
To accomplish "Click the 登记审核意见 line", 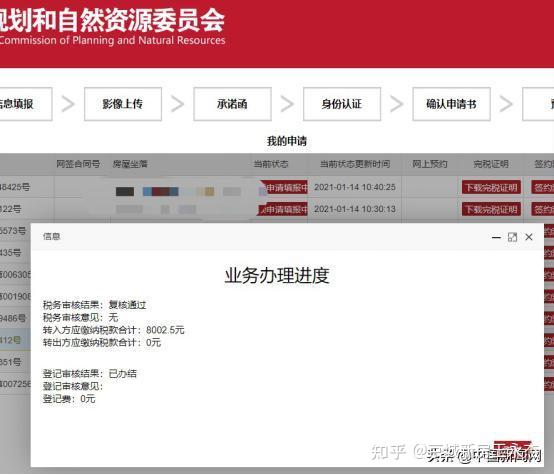I will point(73,386).
